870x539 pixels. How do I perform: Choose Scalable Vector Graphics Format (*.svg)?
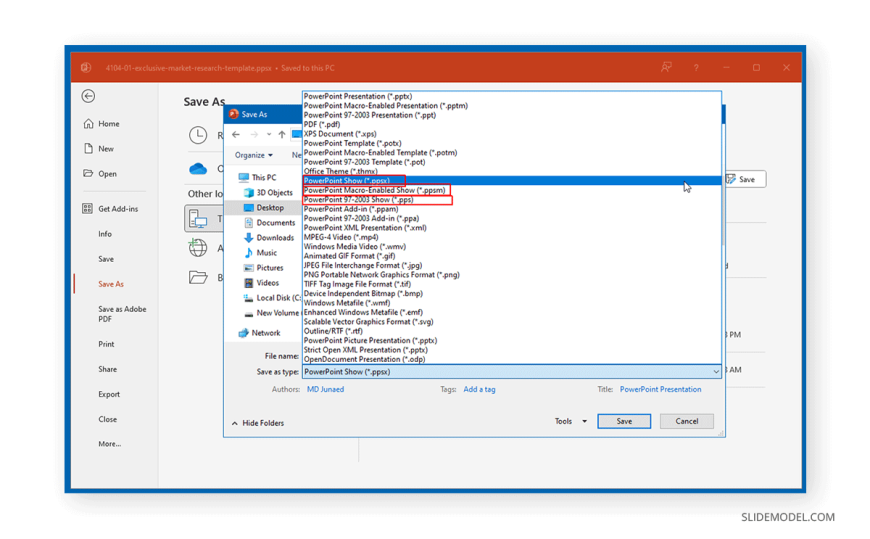click(x=512, y=321)
